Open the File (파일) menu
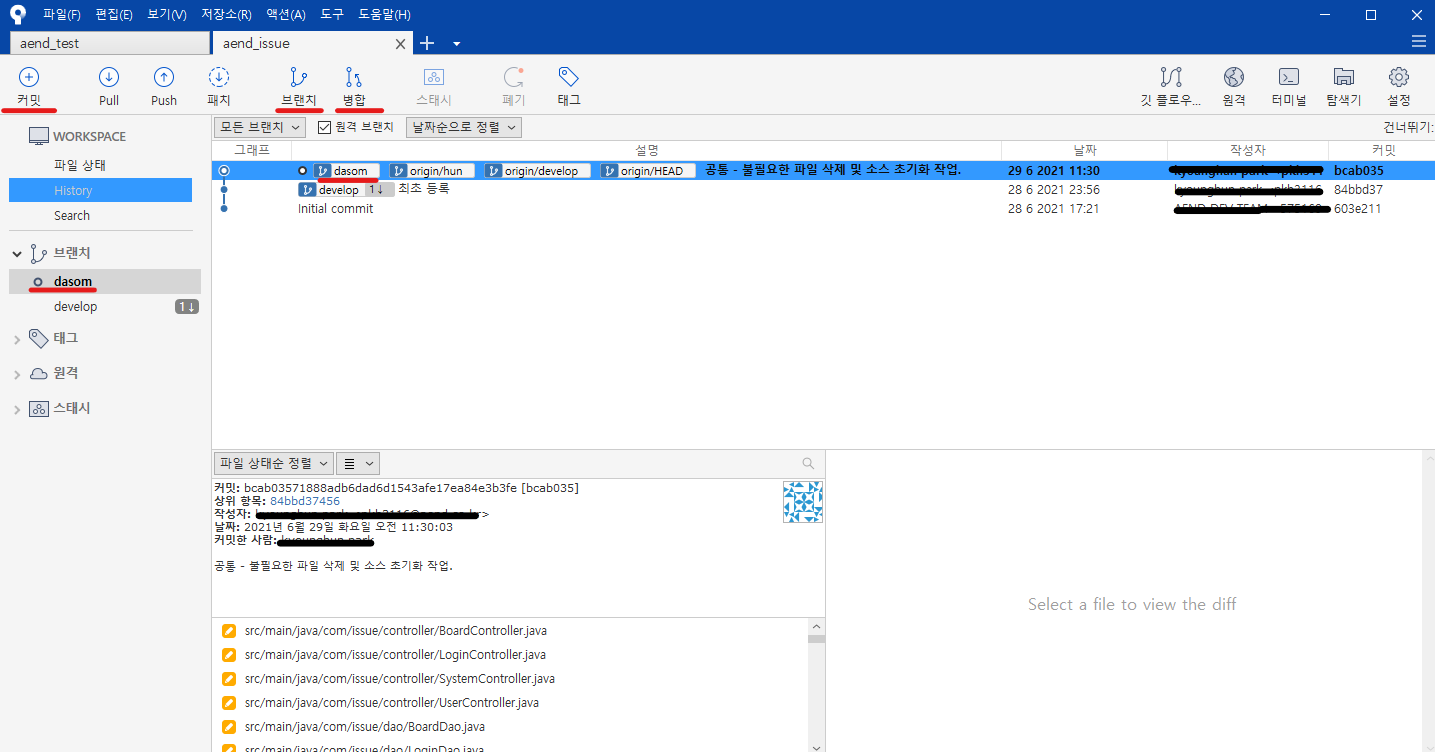 62,15
